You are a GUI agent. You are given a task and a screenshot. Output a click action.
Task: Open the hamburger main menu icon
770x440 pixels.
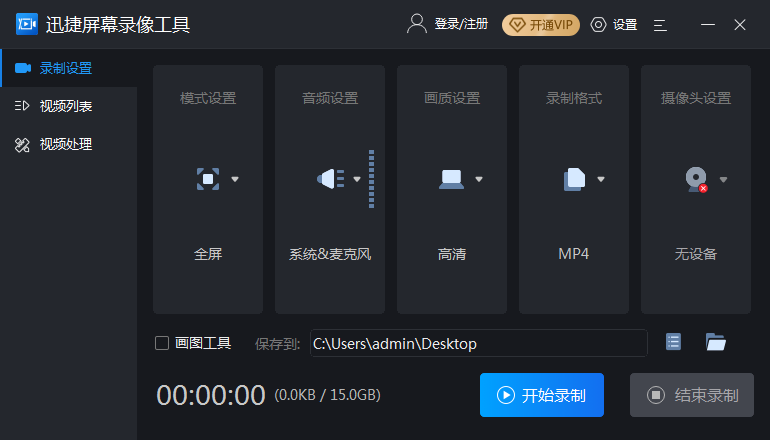pyautogui.click(x=660, y=25)
